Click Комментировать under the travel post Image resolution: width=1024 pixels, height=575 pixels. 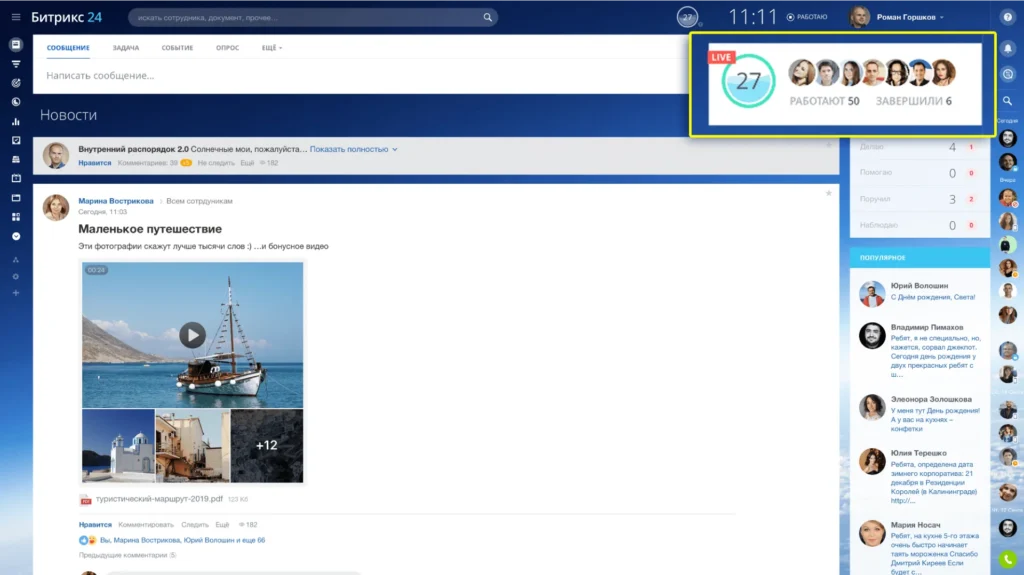pos(146,524)
